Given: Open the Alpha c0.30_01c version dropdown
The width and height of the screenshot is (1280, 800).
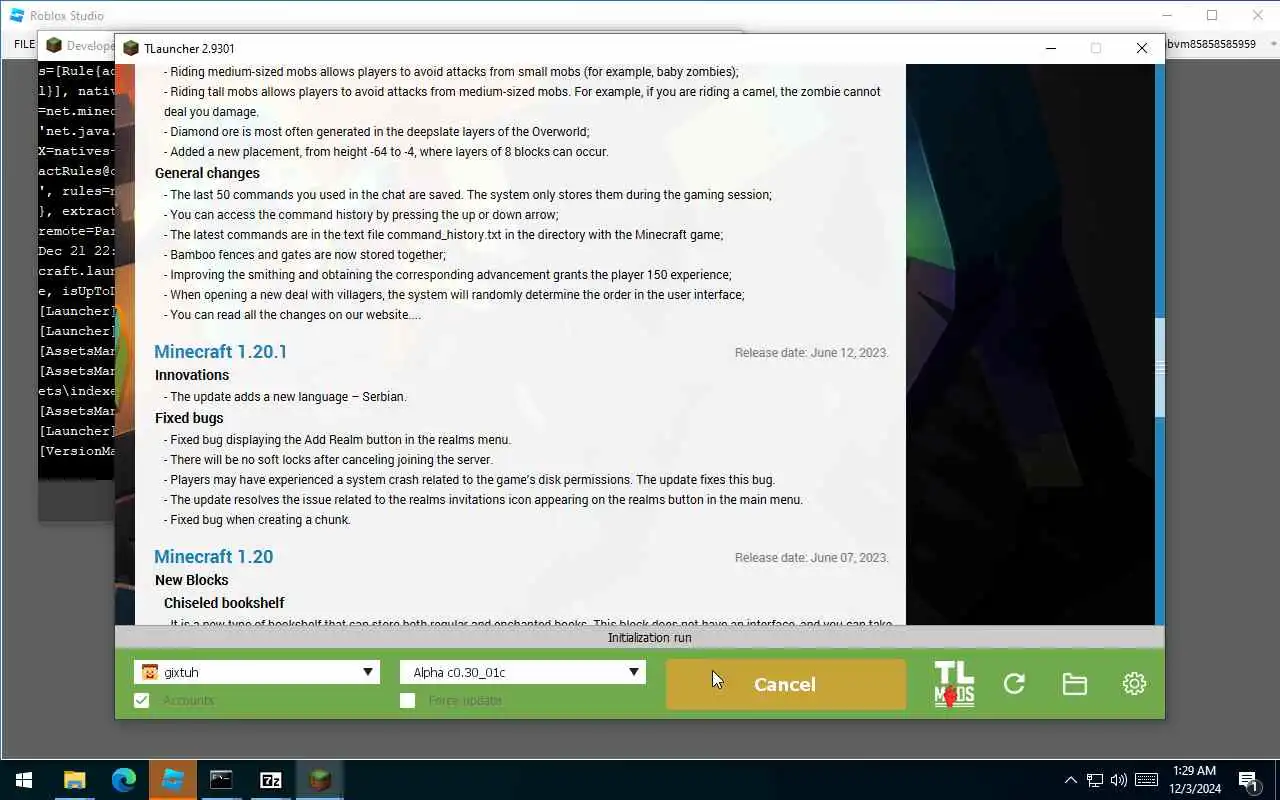Looking at the screenshot, I should point(522,672).
